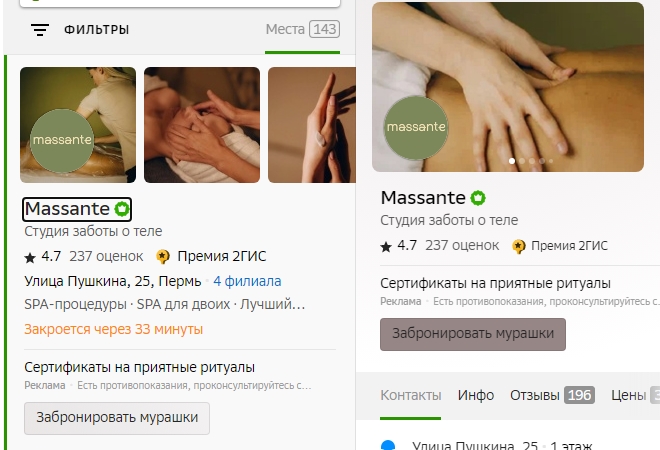This screenshot has height=450, width=660.
Task: Click the 2ГИС award medal icon in detail panel
Action: [x=519, y=246]
